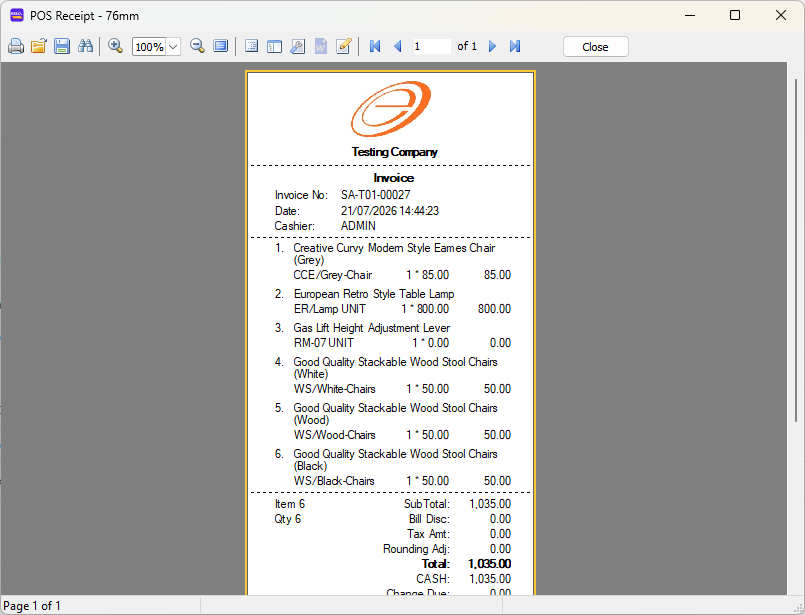Image resolution: width=805 pixels, height=615 pixels.
Task: Click the CASH payment label
Action: (x=433, y=579)
